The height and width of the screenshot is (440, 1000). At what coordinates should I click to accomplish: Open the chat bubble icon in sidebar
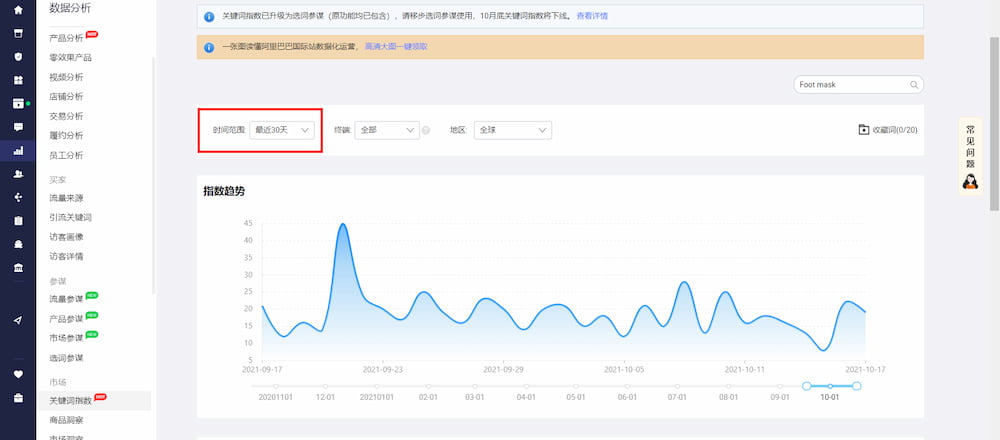click(18, 127)
